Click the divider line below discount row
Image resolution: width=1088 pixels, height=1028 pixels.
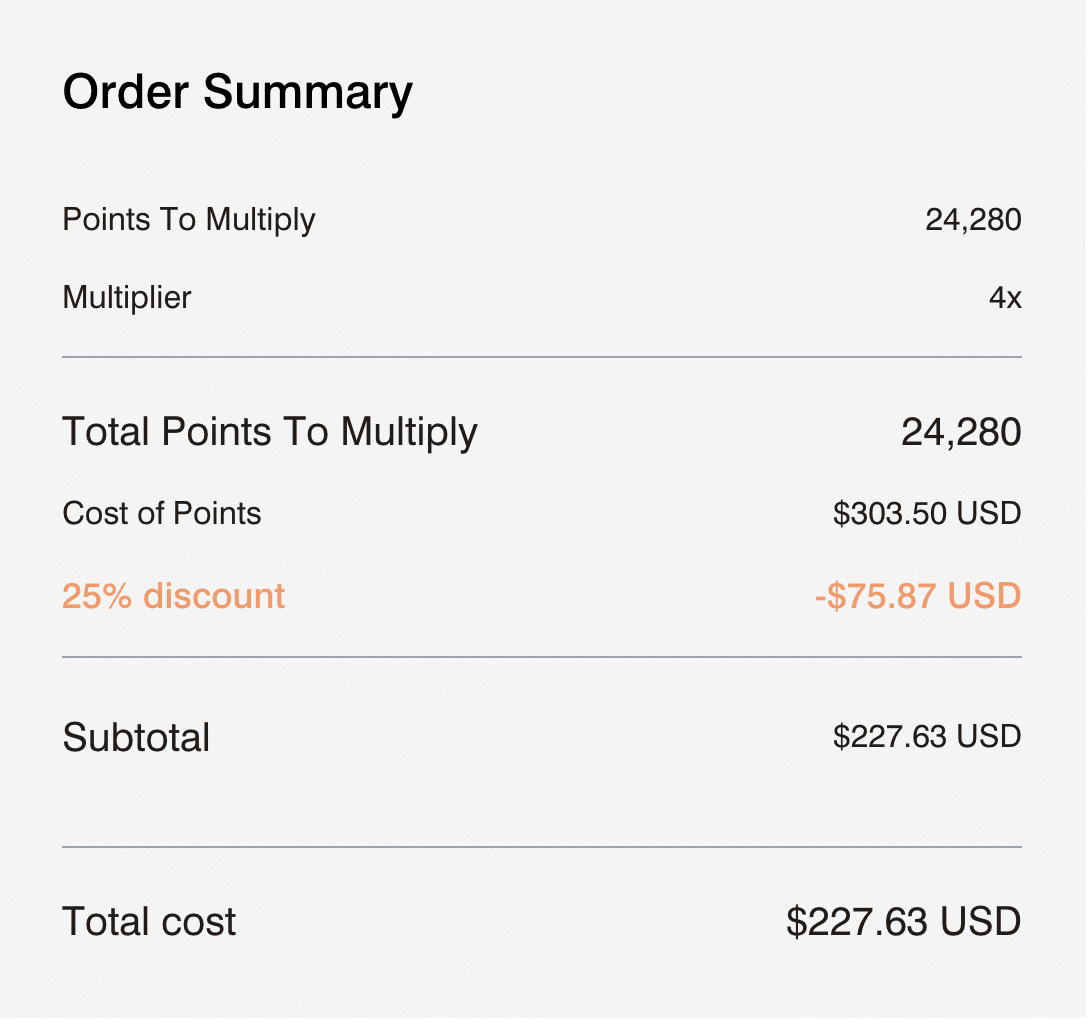pyautogui.click(x=542, y=657)
